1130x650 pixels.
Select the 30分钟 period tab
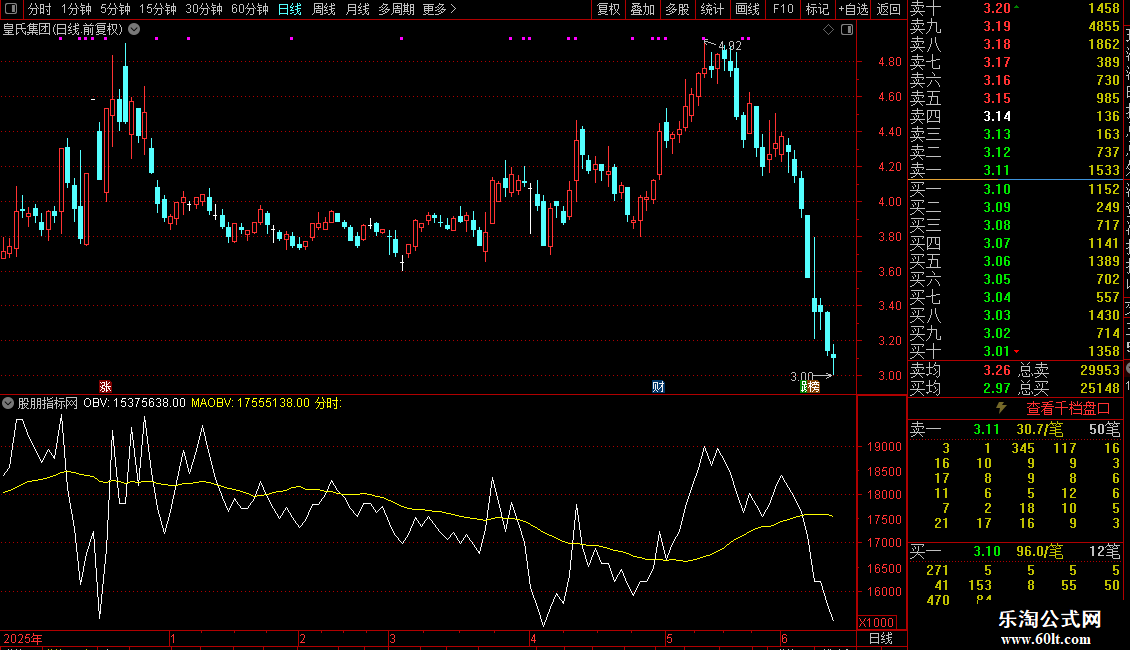click(204, 9)
